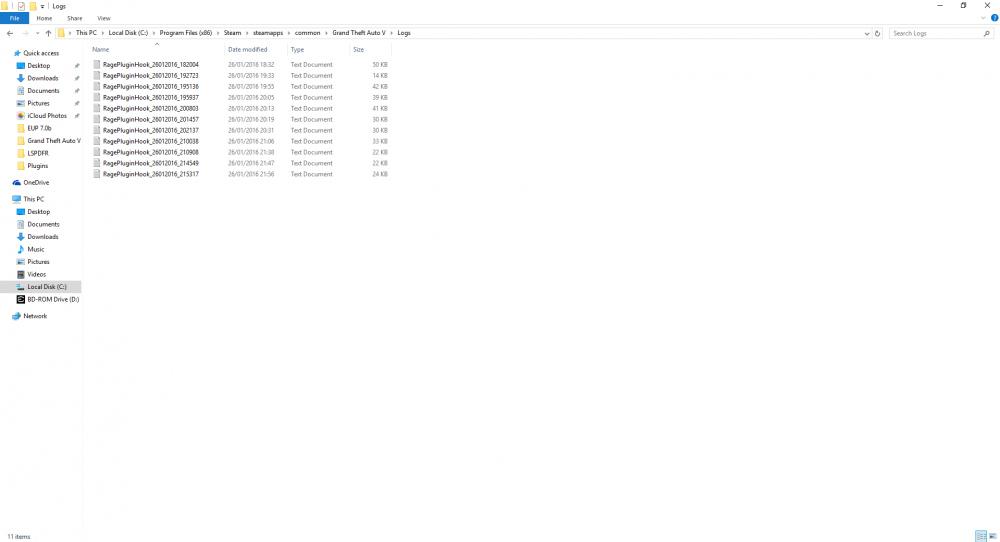The height and width of the screenshot is (542, 1000).
Task: Click Local Disk (C:) in the address bar
Action: (128, 33)
